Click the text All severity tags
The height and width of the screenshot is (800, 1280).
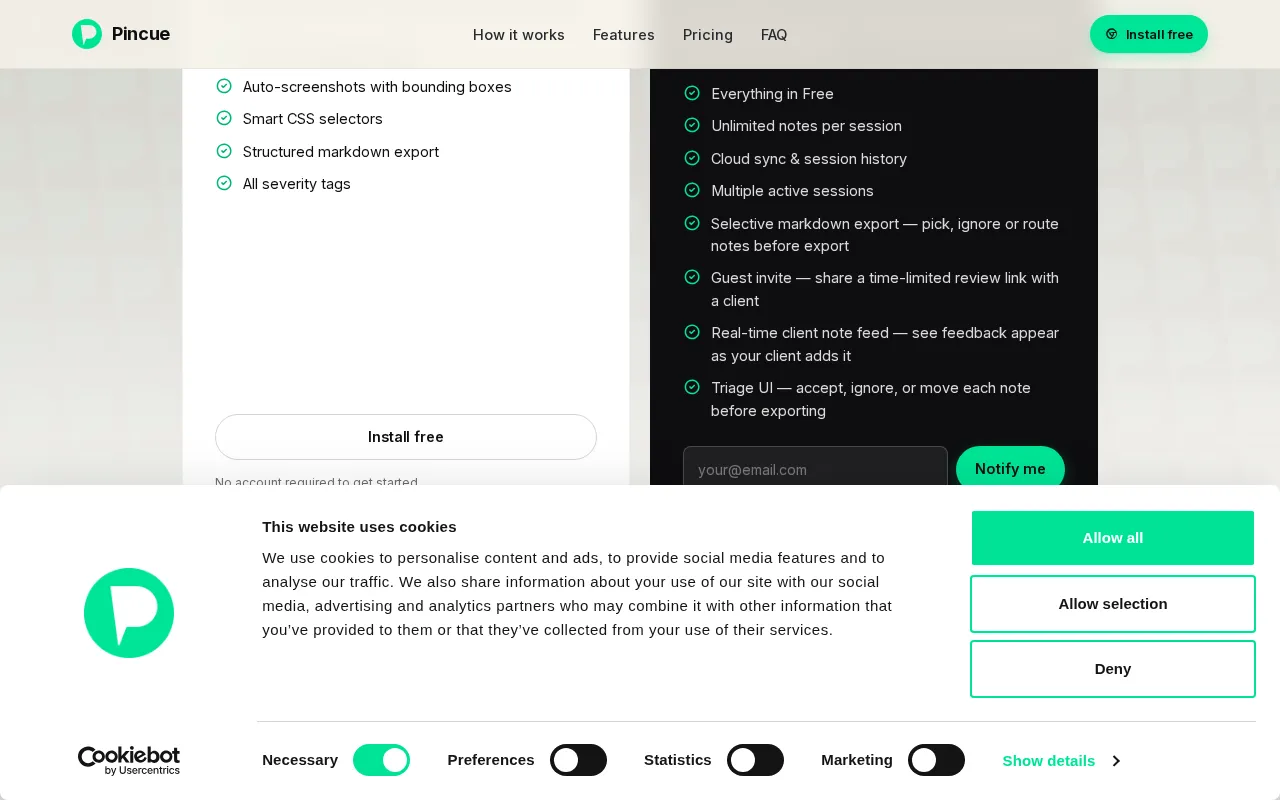point(297,184)
